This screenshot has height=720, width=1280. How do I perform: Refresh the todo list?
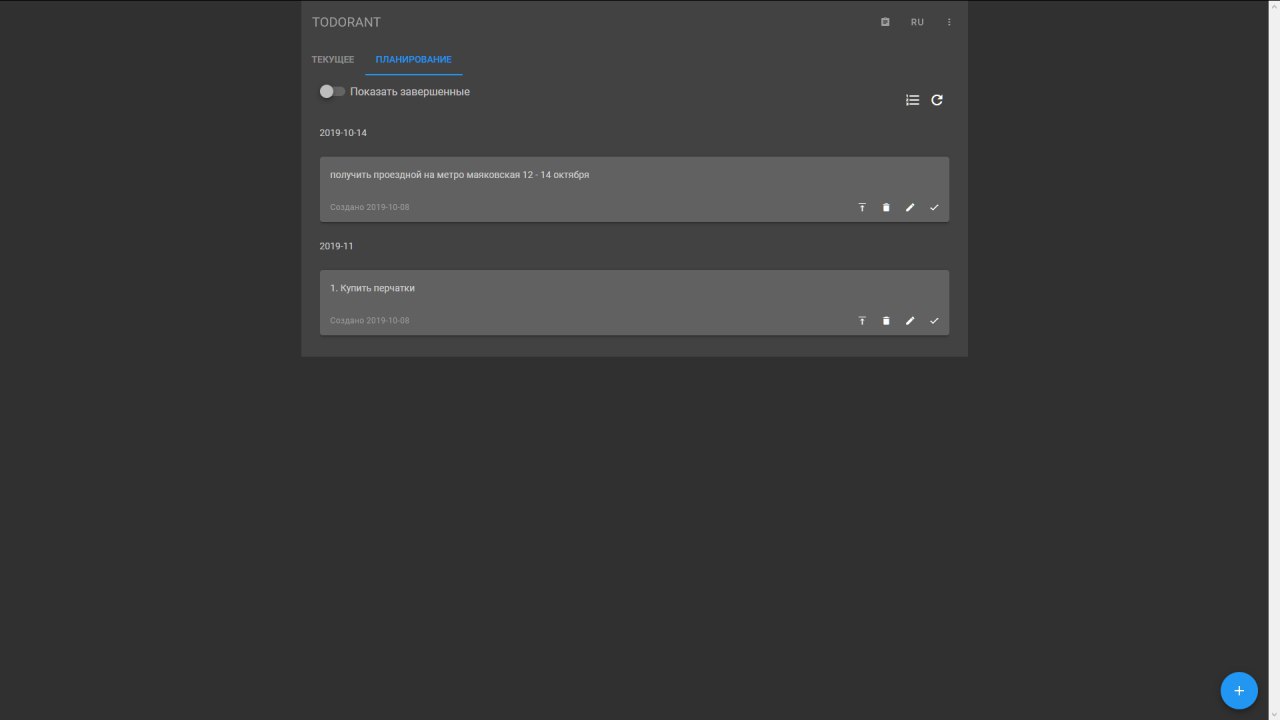937,100
